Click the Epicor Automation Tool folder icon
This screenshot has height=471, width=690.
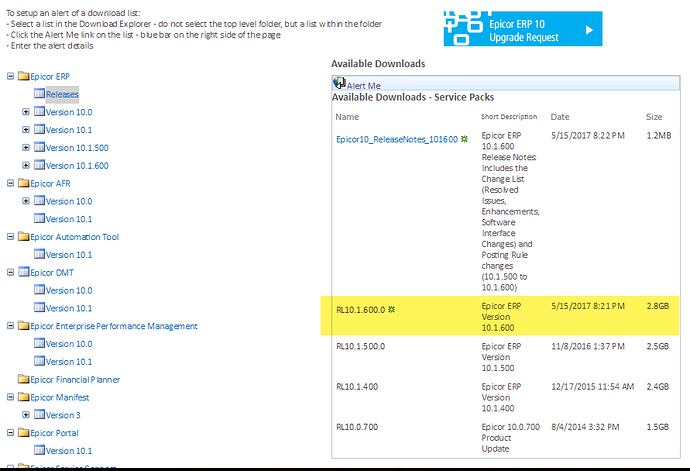[x=24, y=236]
